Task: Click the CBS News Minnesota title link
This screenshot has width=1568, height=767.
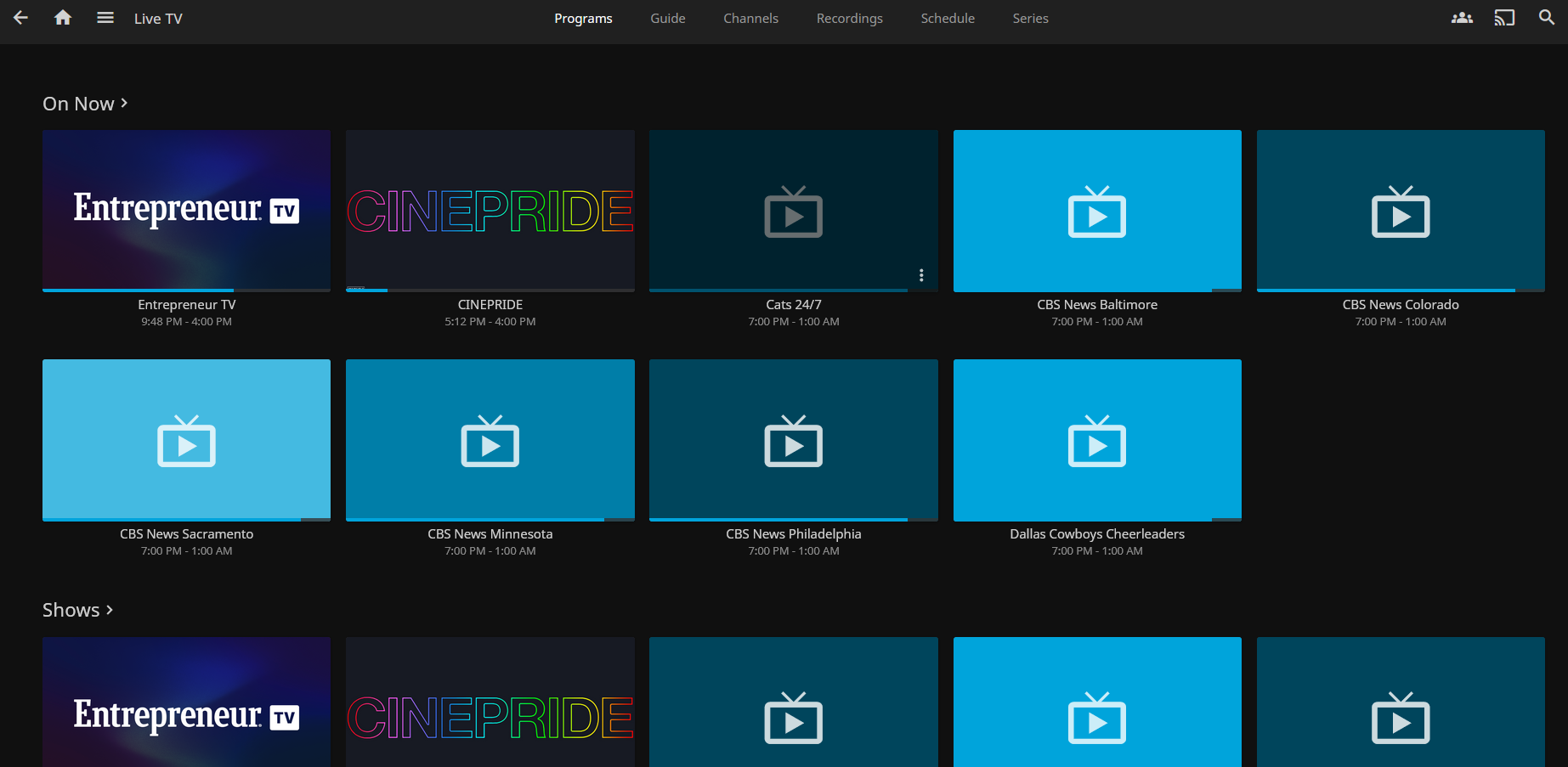Action: [490, 534]
